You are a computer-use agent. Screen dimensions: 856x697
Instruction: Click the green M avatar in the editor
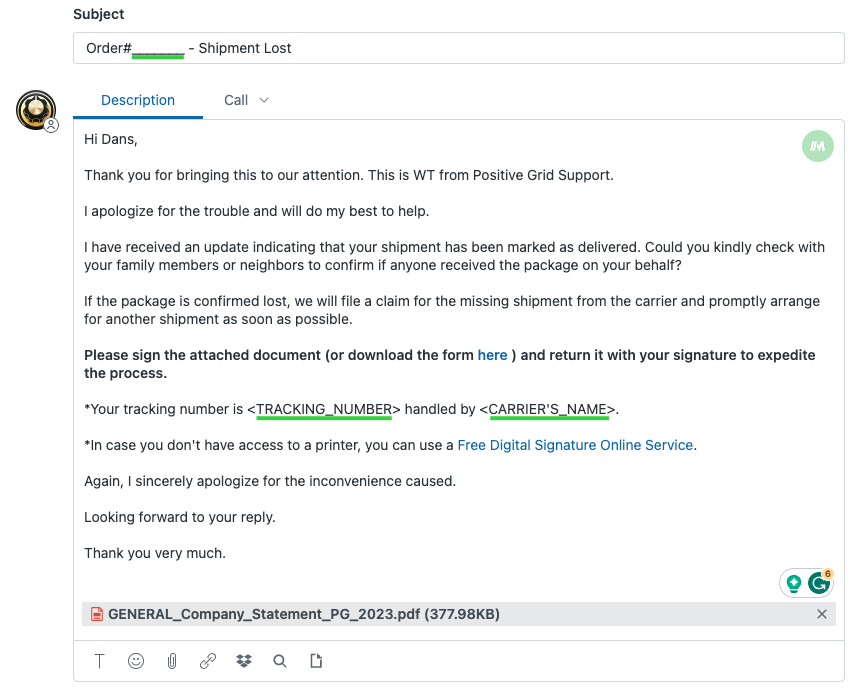tap(817, 146)
